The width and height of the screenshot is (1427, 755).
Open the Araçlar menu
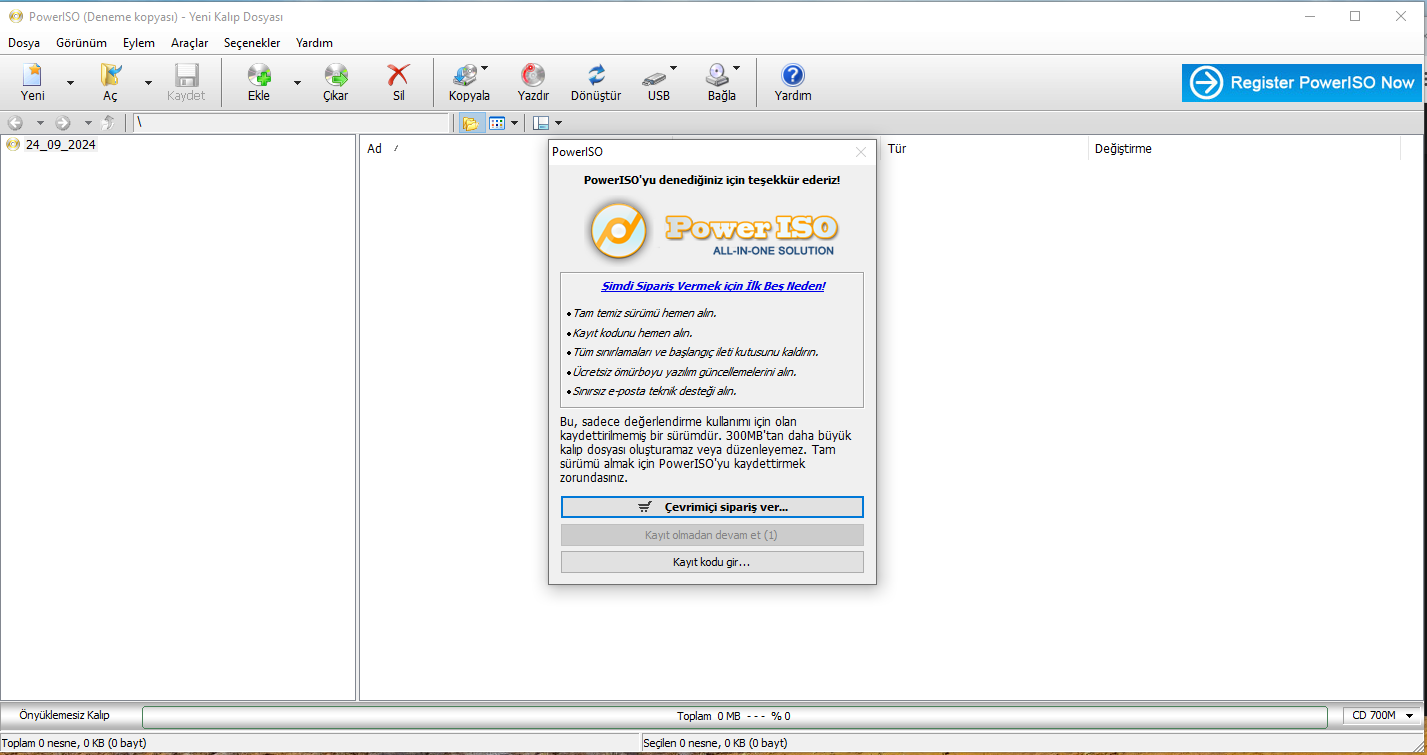point(190,43)
